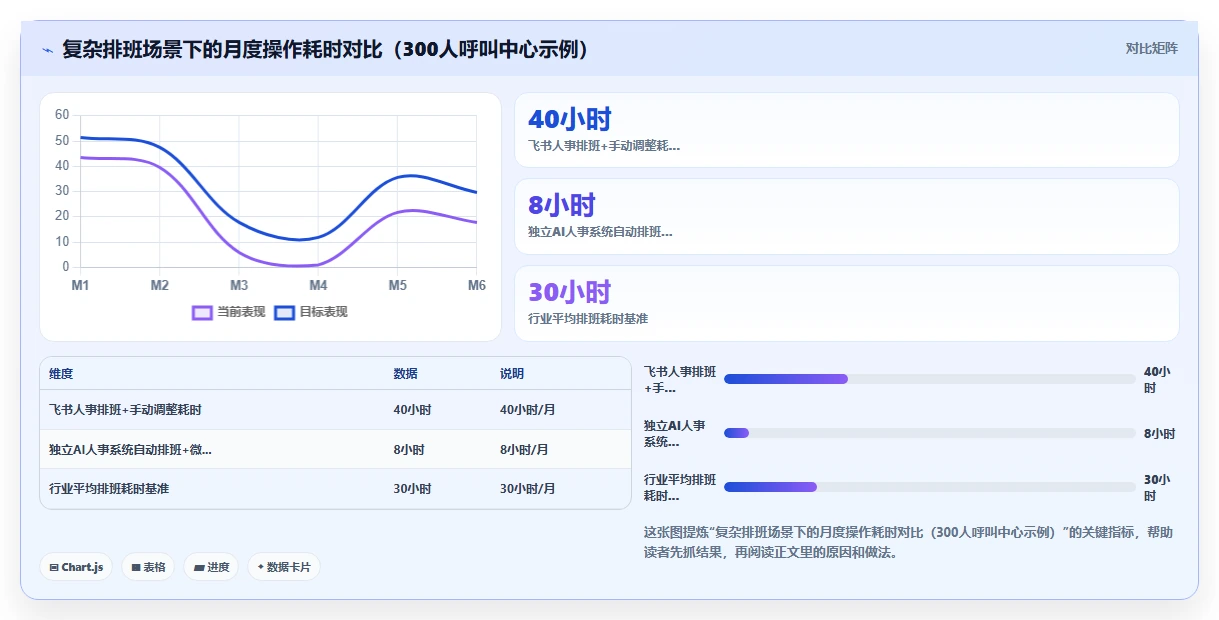The image size is (1219, 620).
Task: Click the 飞书人事排班 progress bar
Action: [930, 379]
